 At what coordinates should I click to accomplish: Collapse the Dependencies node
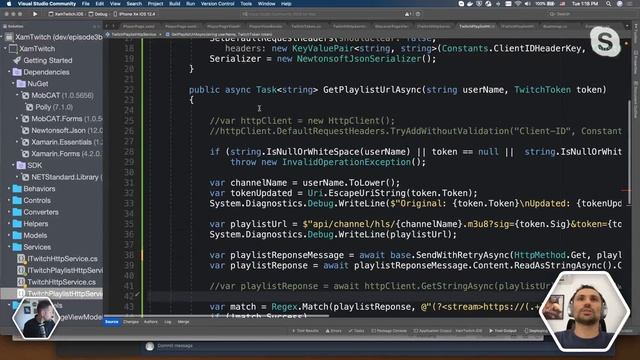click(x=9, y=72)
